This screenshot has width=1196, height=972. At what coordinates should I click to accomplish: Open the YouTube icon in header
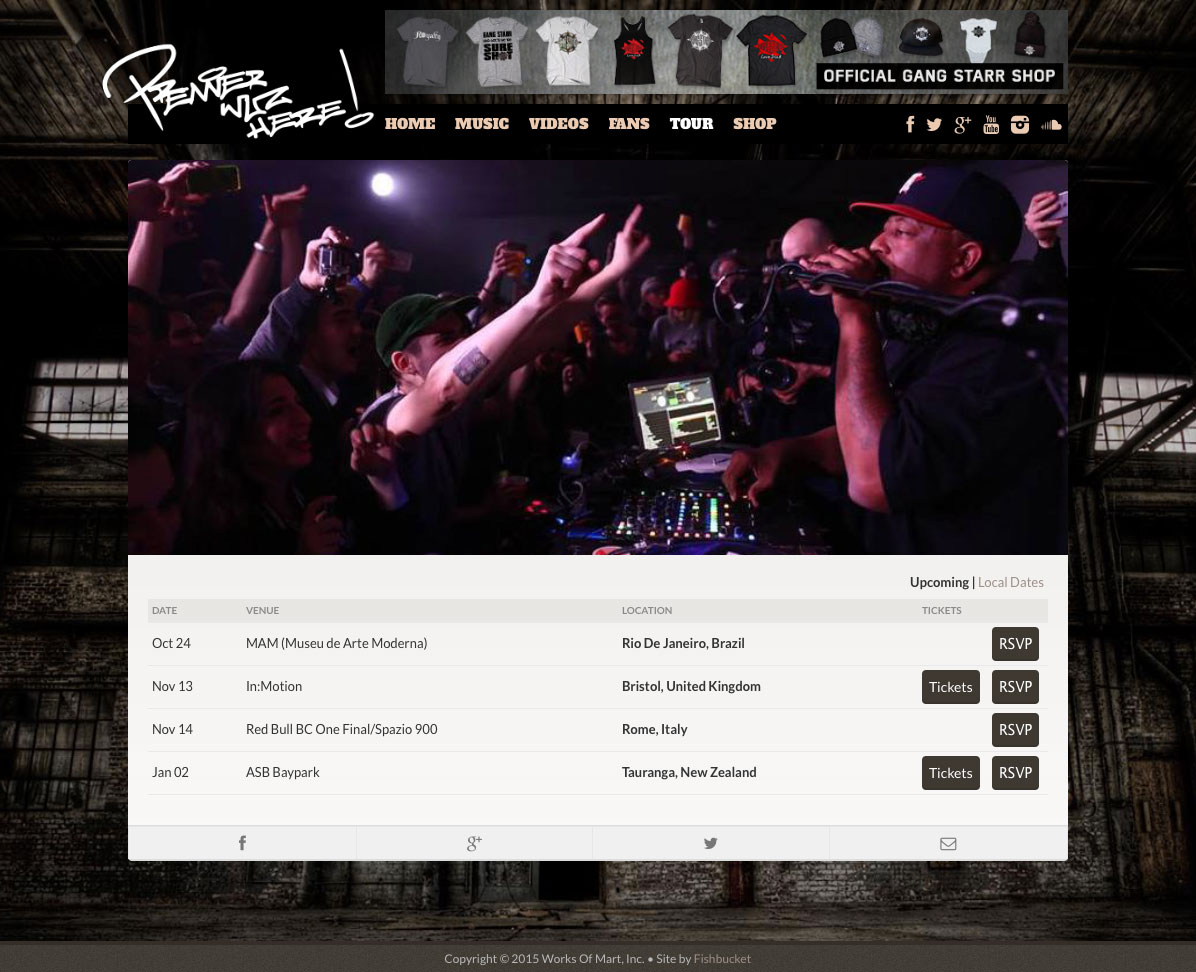991,125
